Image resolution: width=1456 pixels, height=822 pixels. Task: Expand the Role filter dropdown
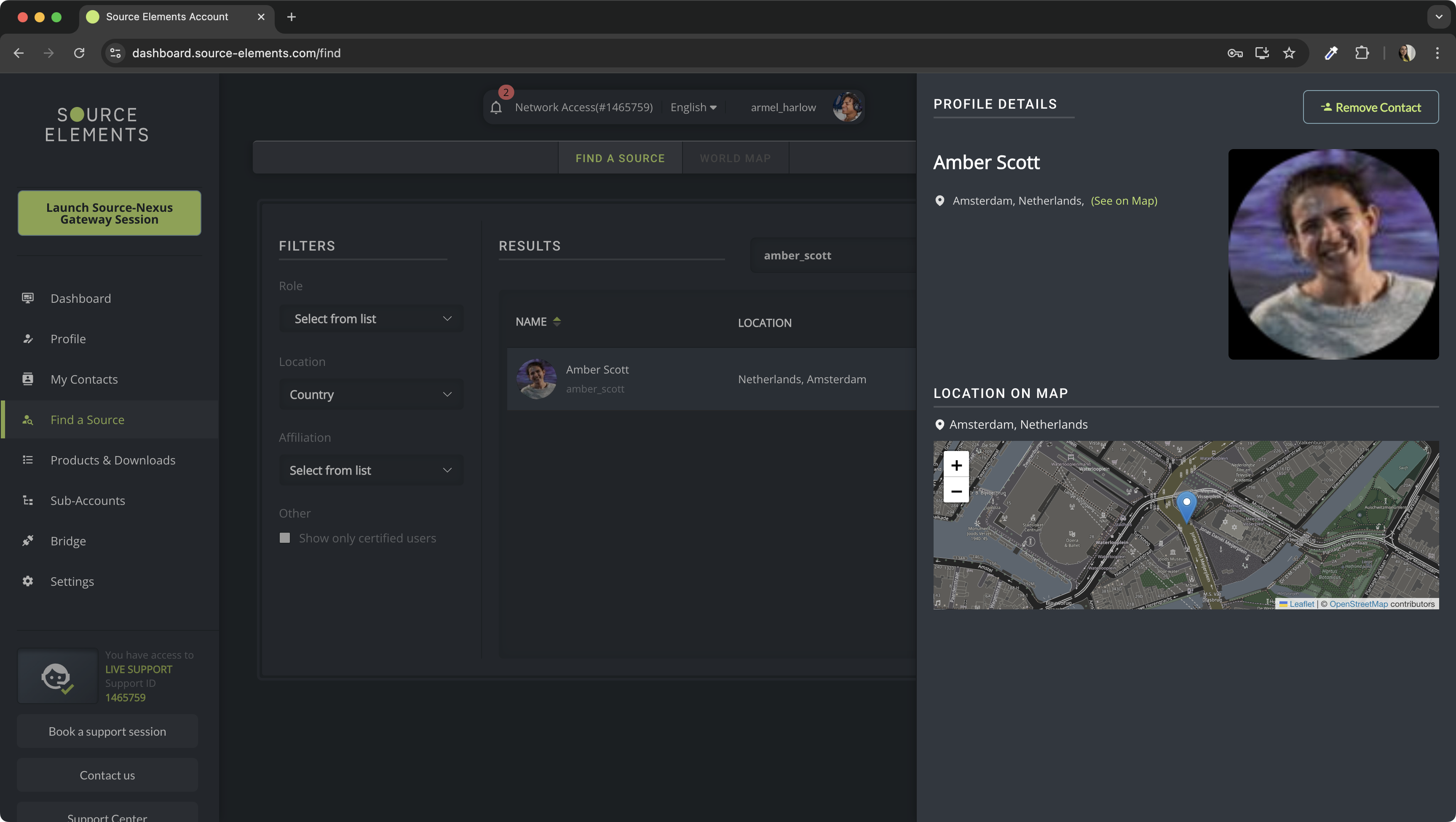point(371,319)
